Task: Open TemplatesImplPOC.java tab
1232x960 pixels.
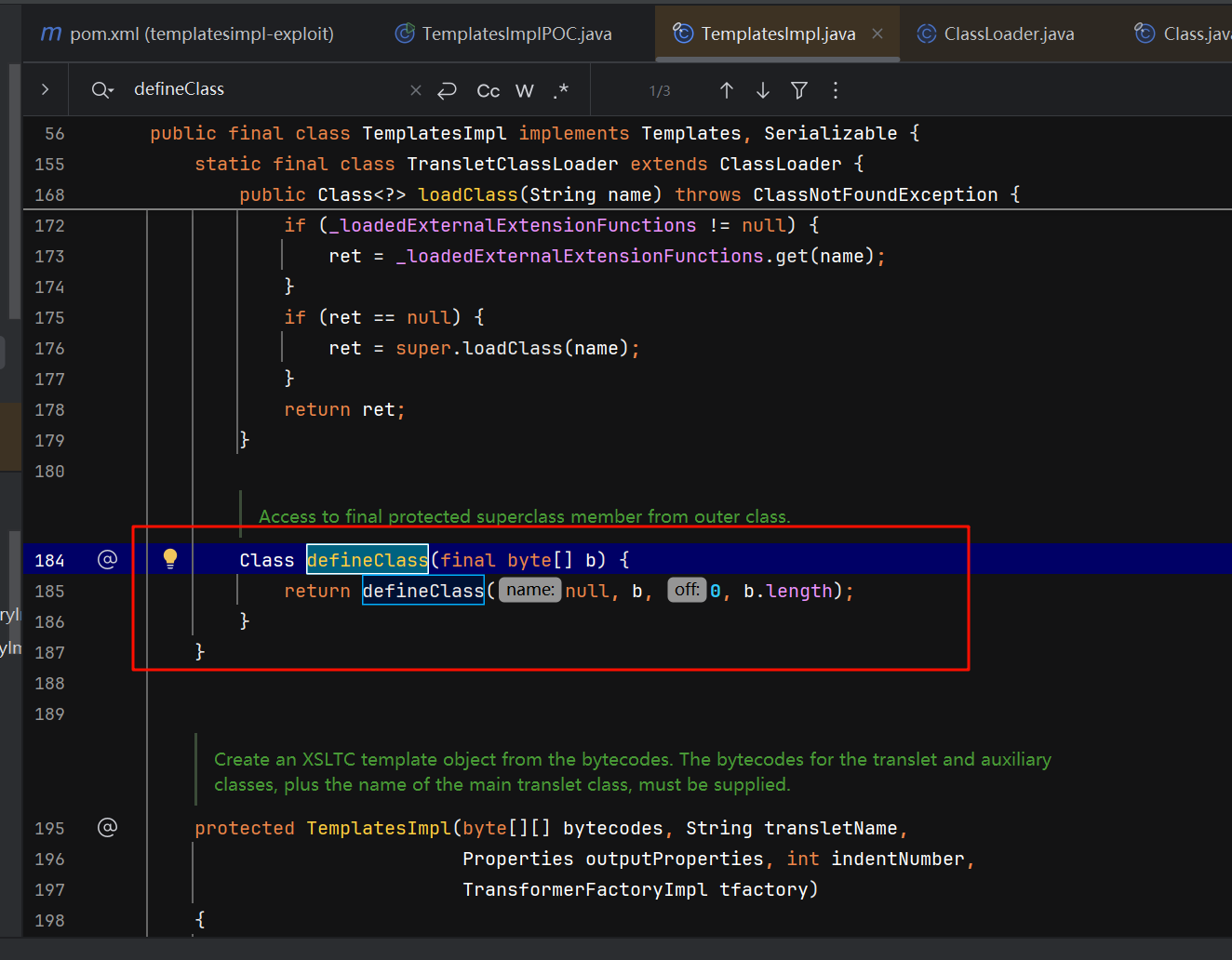Action: pos(503,34)
